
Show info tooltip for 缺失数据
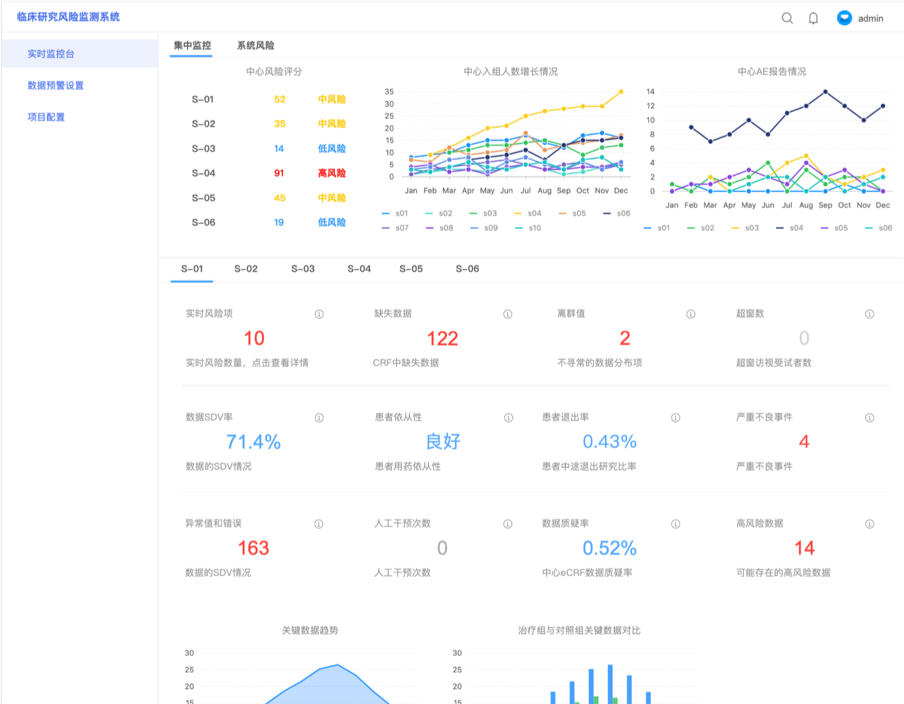click(507, 314)
